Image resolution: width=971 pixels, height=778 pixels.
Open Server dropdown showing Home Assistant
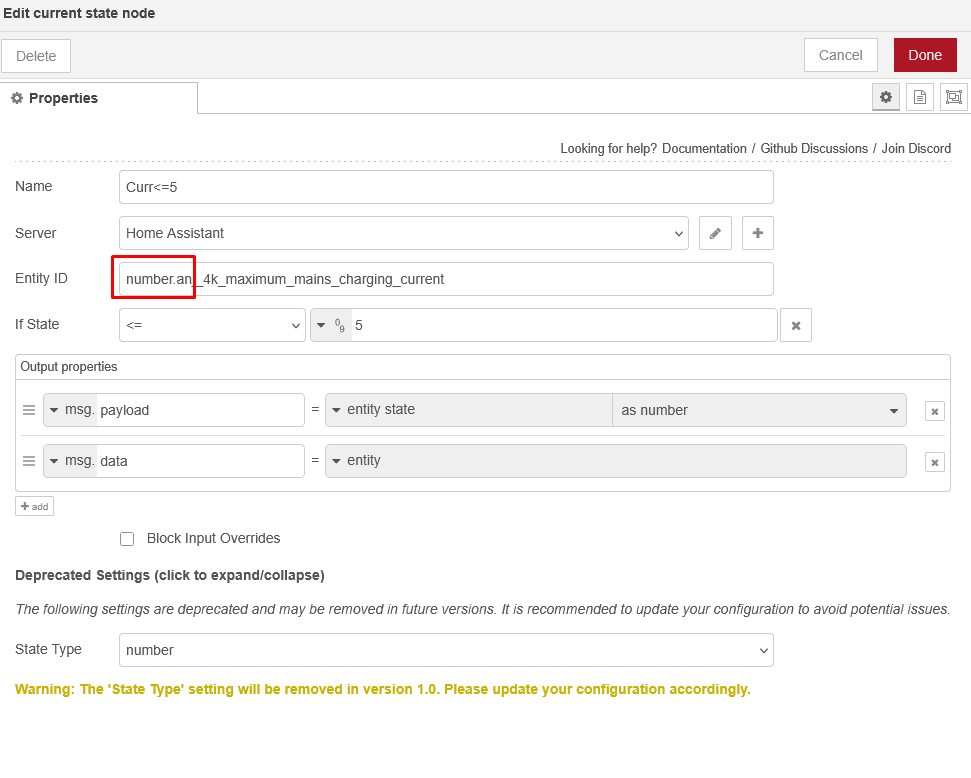point(403,233)
